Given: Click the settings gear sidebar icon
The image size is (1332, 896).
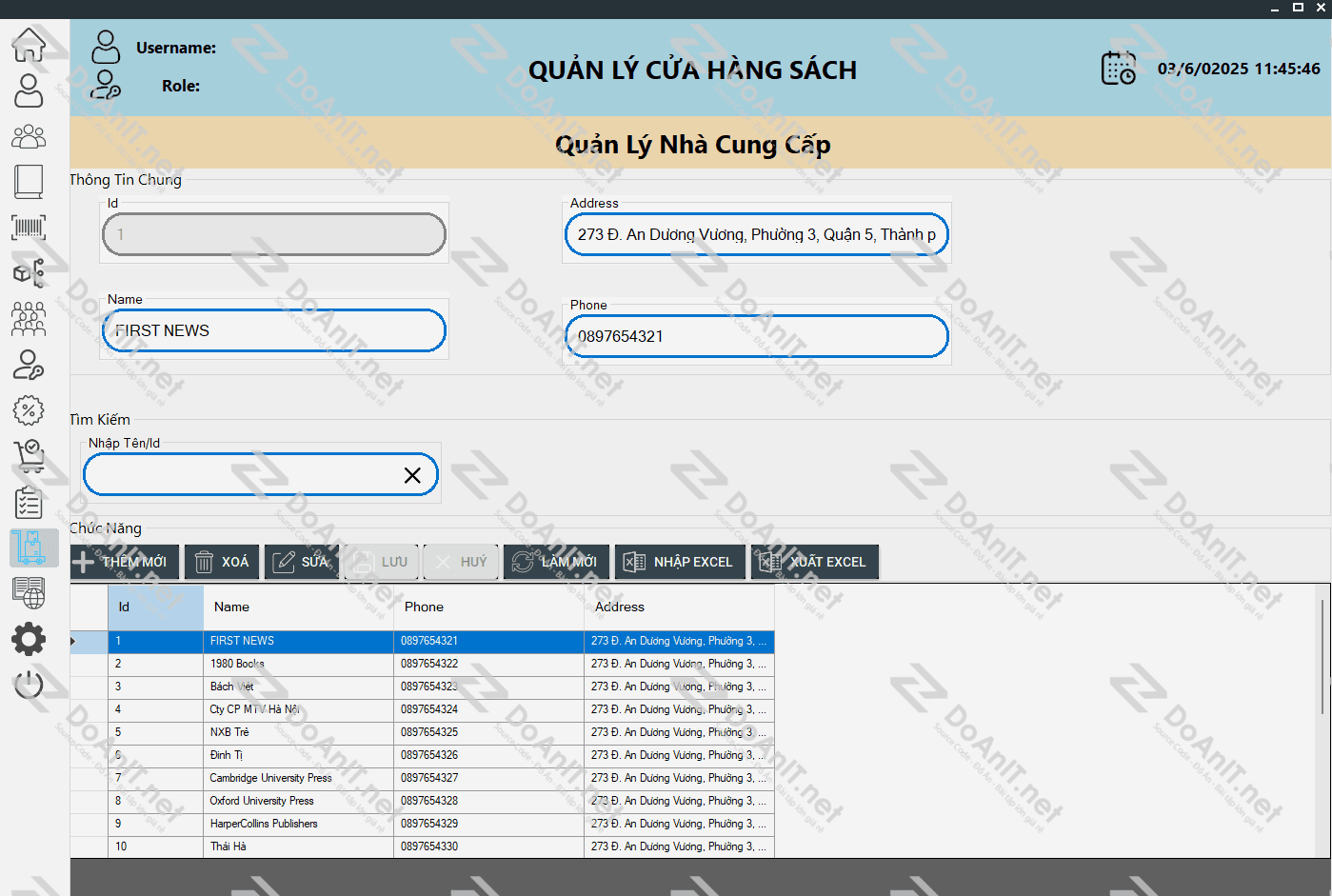Looking at the screenshot, I should [x=29, y=638].
